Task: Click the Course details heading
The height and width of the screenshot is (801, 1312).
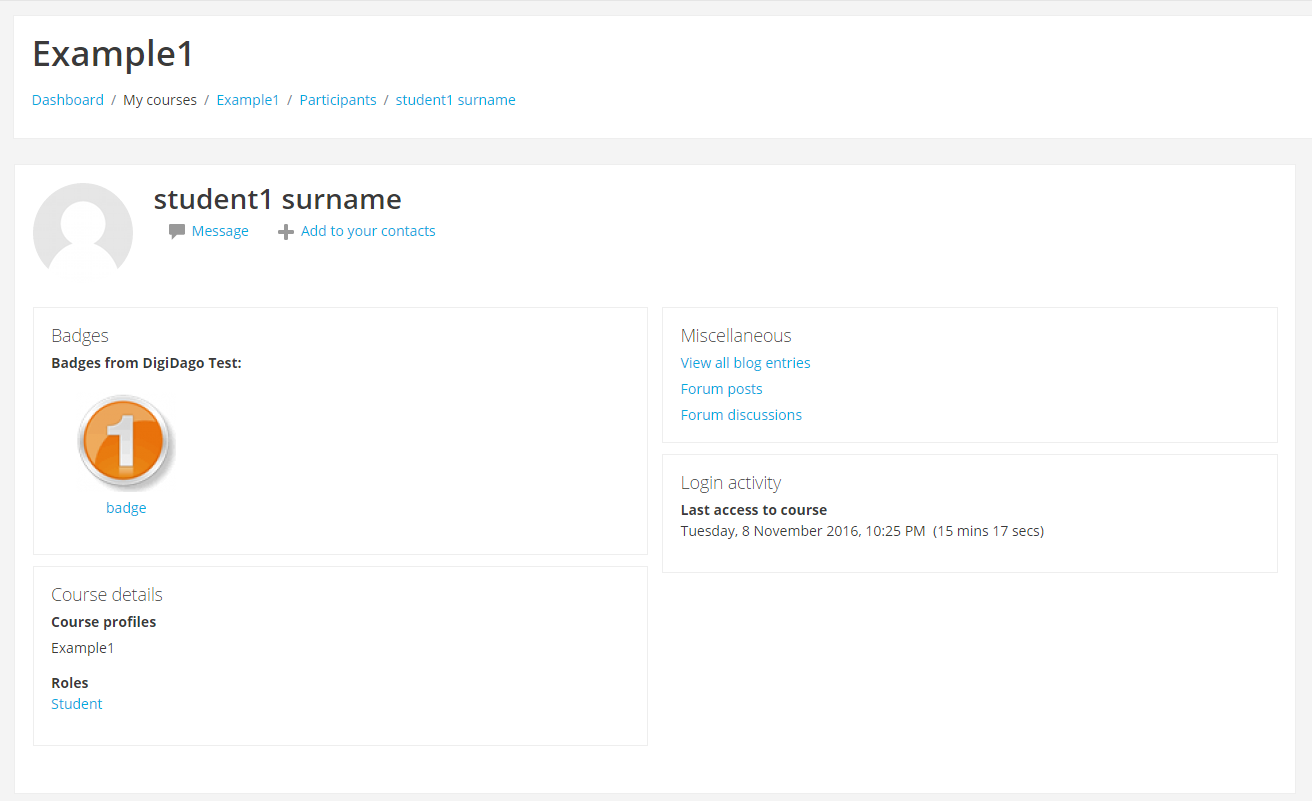Action: pyautogui.click(x=107, y=595)
